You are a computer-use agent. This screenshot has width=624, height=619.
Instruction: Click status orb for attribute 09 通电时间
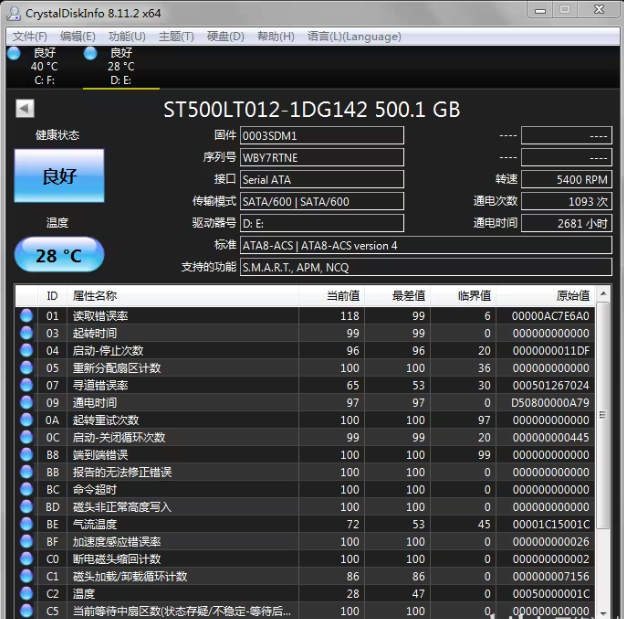click(26, 402)
